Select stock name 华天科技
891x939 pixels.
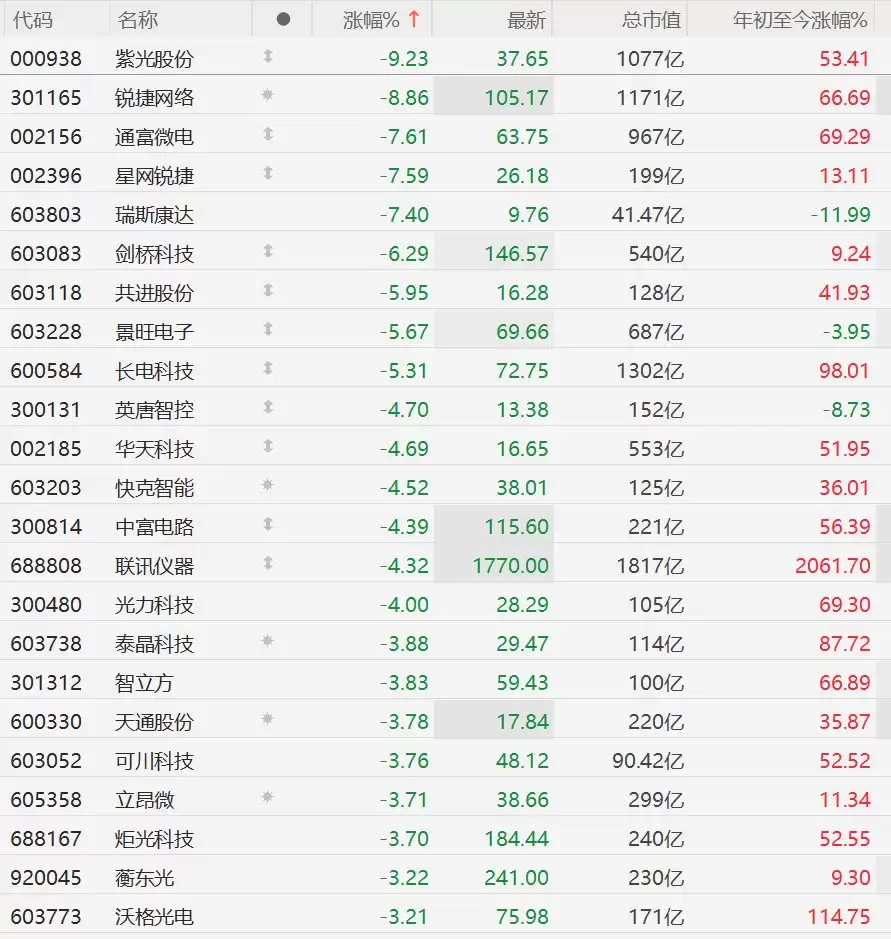[x=154, y=449]
